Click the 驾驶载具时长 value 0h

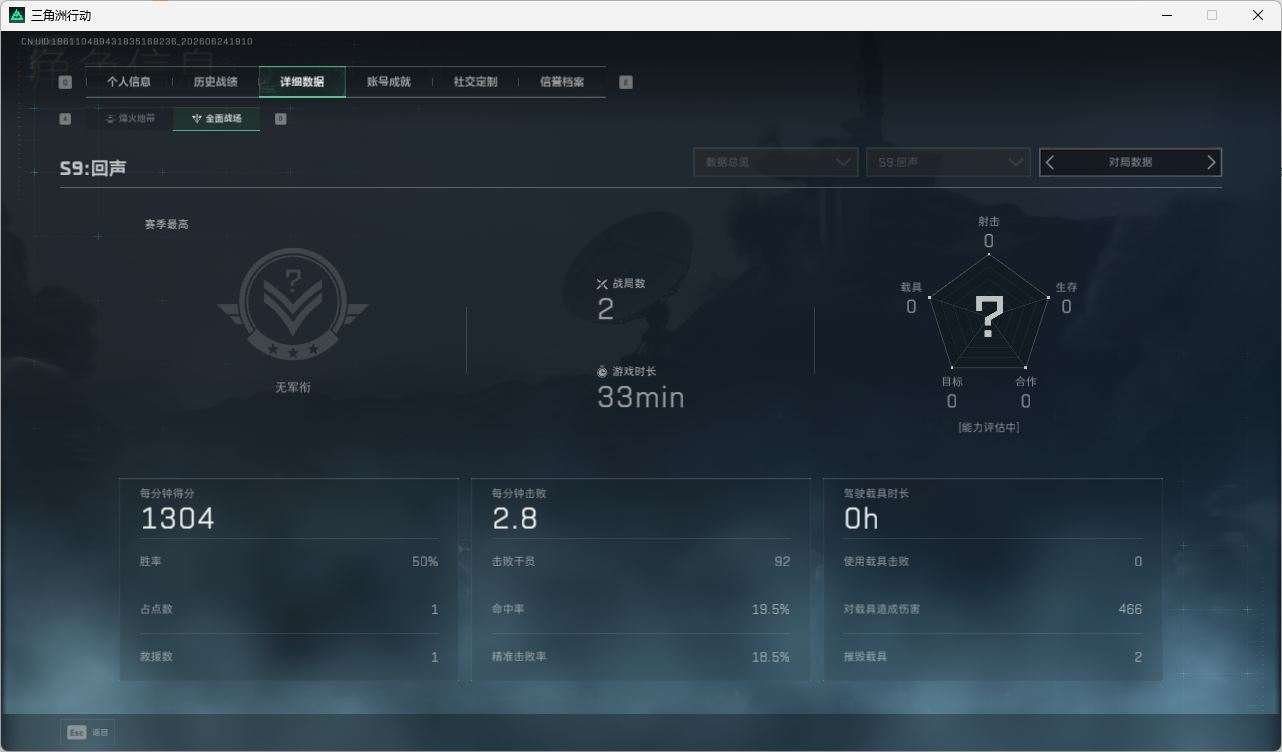861,519
